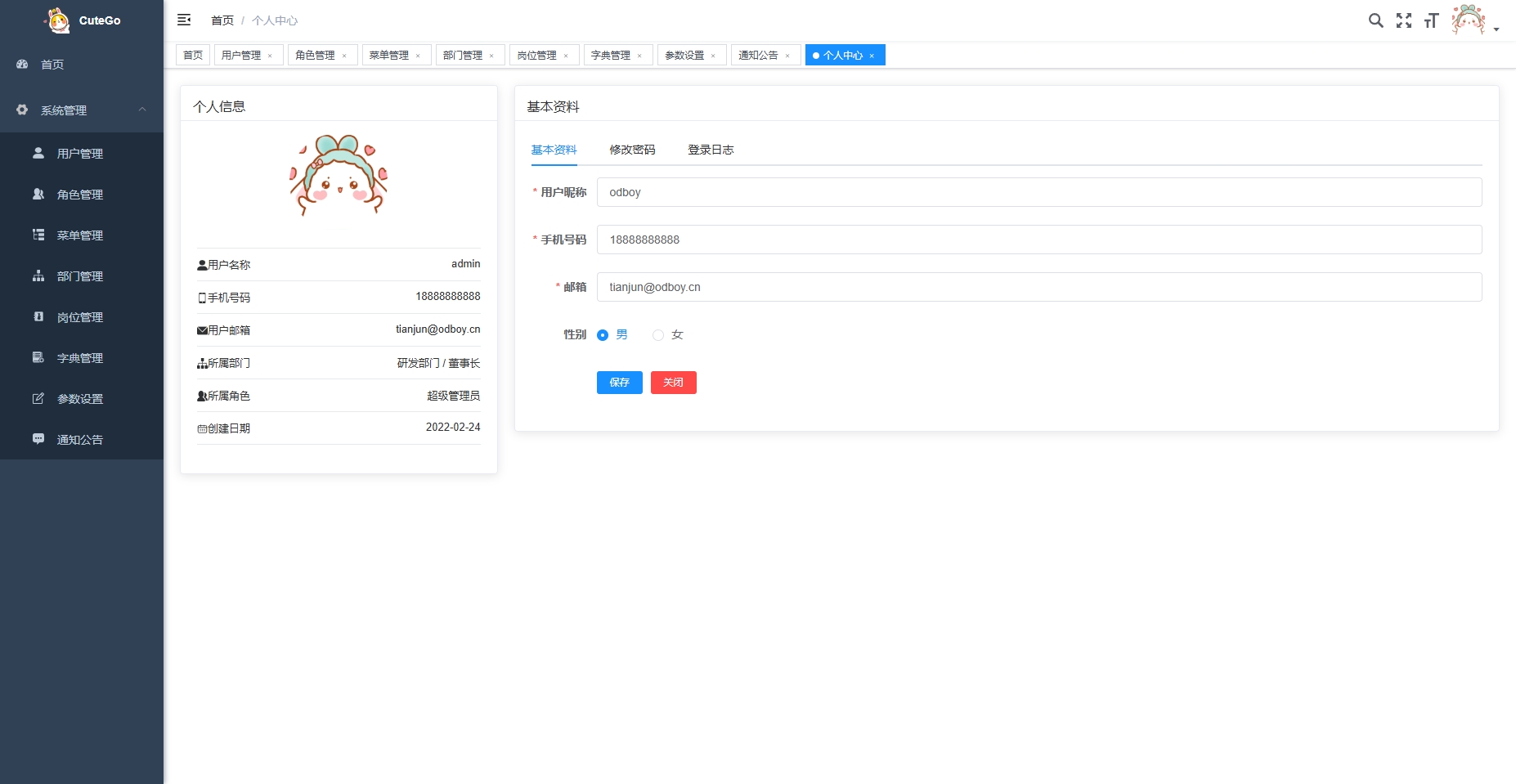This screenshot has width=1516, height=784.
Task: Open 通知公告 in the sidebar
Action: coord(82,440)
